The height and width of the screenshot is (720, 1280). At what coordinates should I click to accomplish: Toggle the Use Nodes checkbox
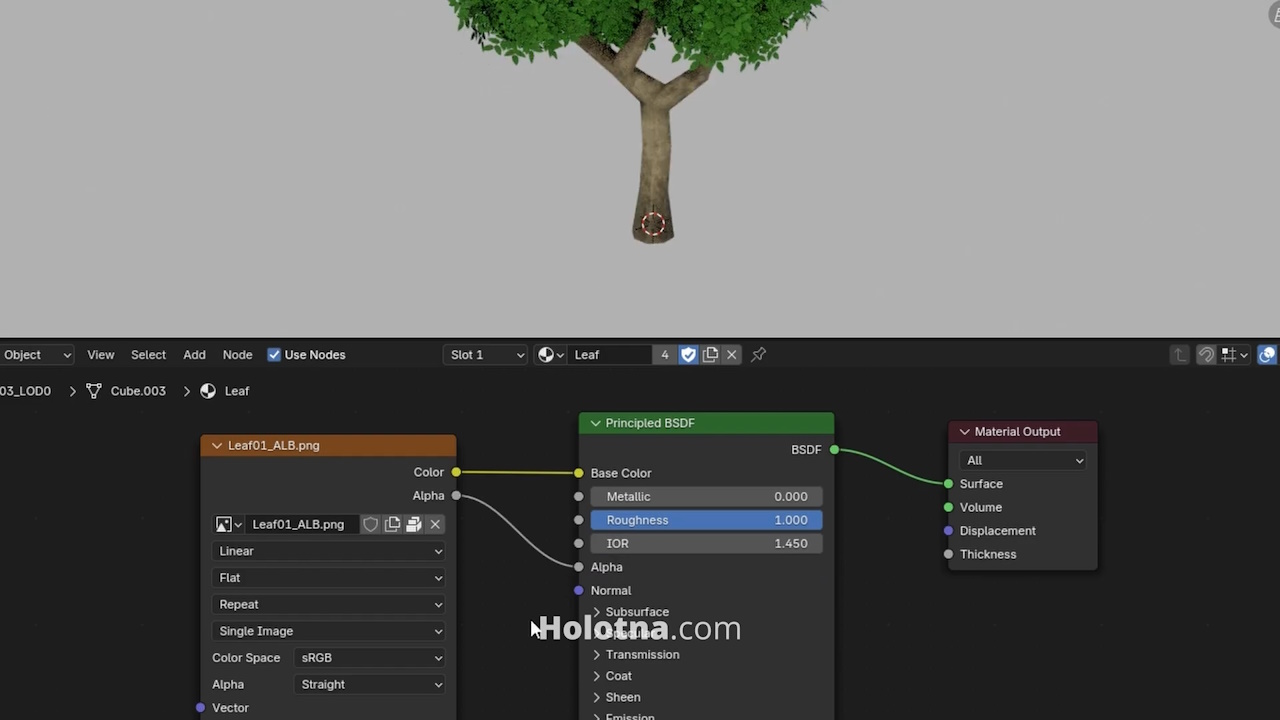tap(274, 355)
